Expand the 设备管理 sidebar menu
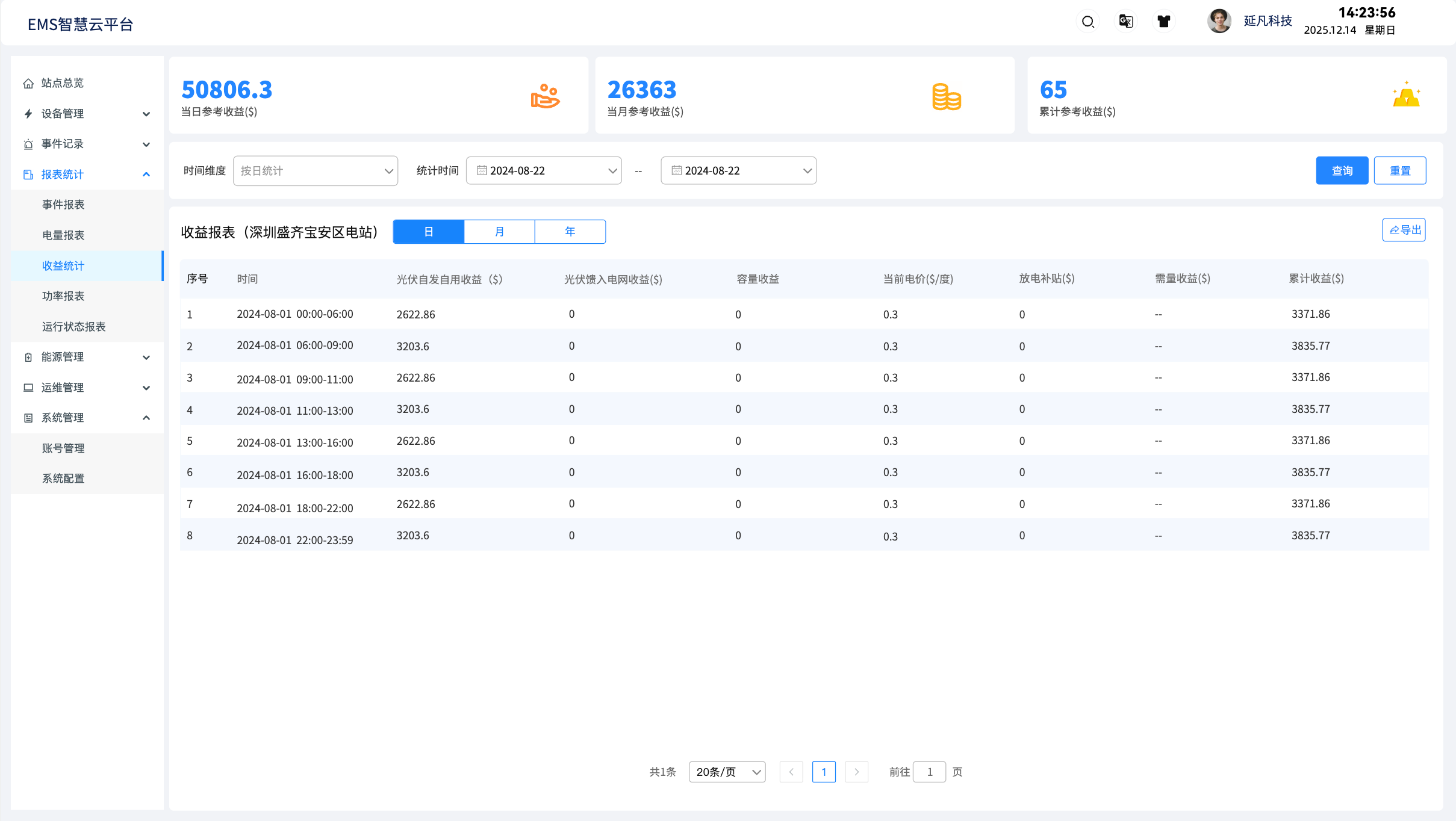 click(x=87, y=114)
